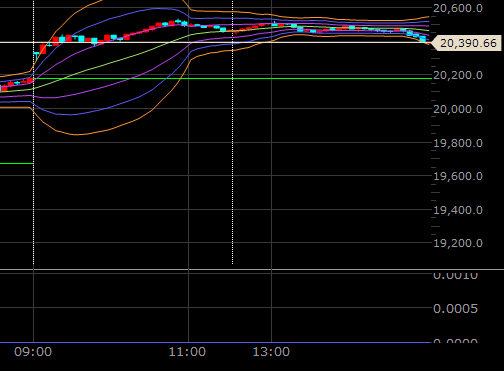Click the 19,600.0 price axis label
This screenshot has width=504, height=371.
(458, 176)
